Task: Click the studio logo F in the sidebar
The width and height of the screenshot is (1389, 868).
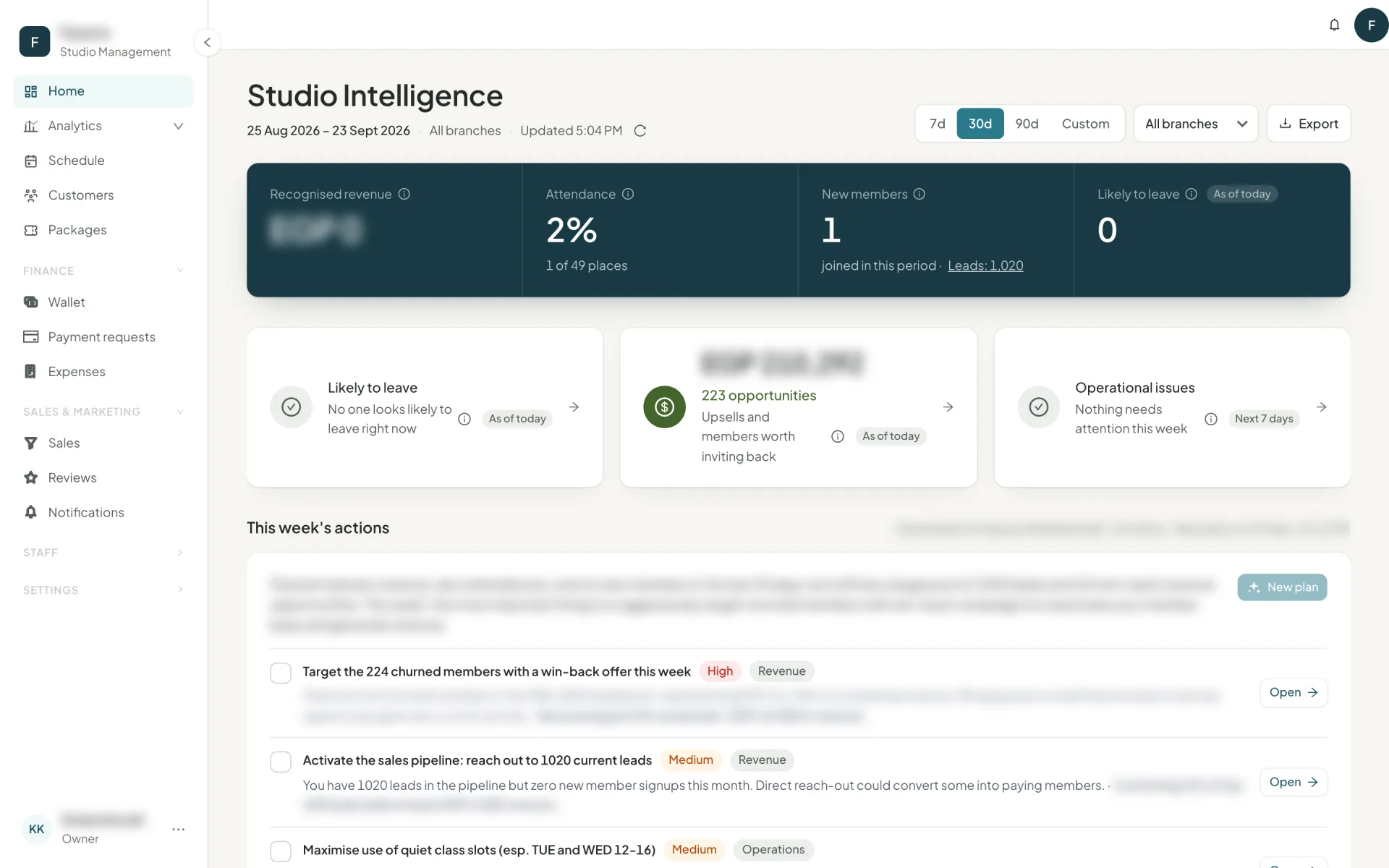Action: pos(35,42)
